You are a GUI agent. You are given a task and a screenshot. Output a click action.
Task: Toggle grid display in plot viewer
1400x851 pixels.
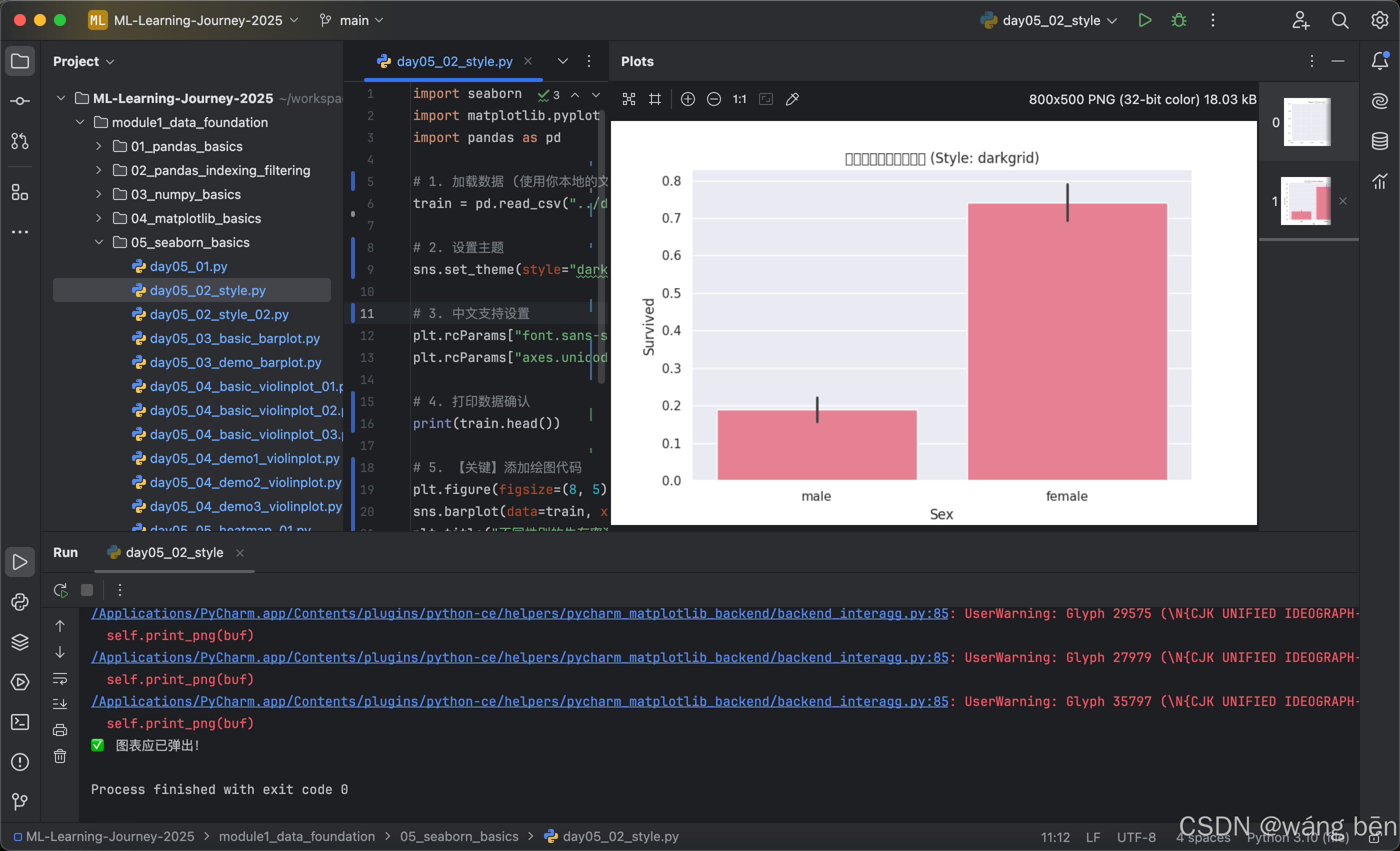pyautogui.click(x=654, y=99)
